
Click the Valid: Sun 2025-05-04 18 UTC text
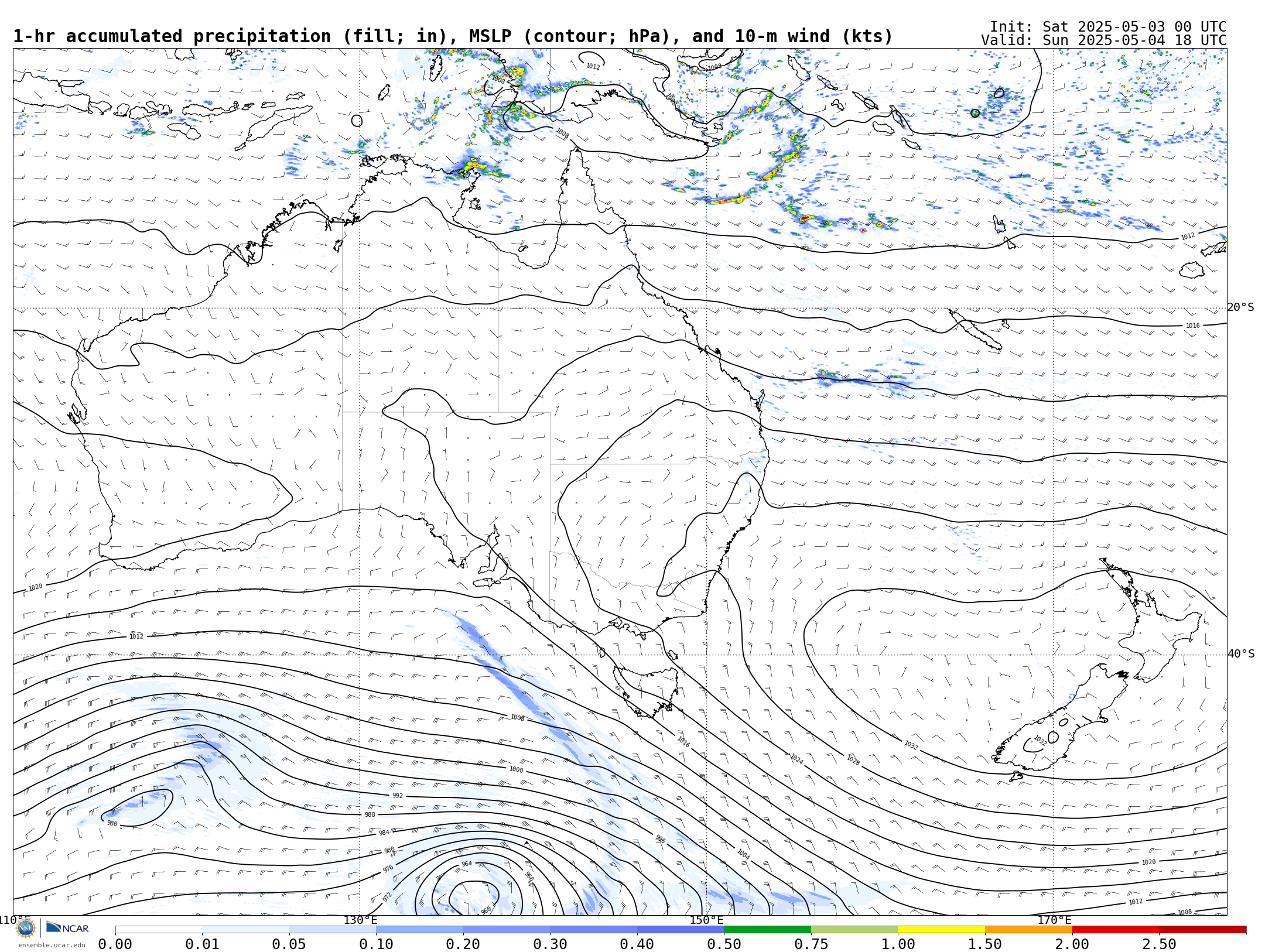(x=1104, y=40)
